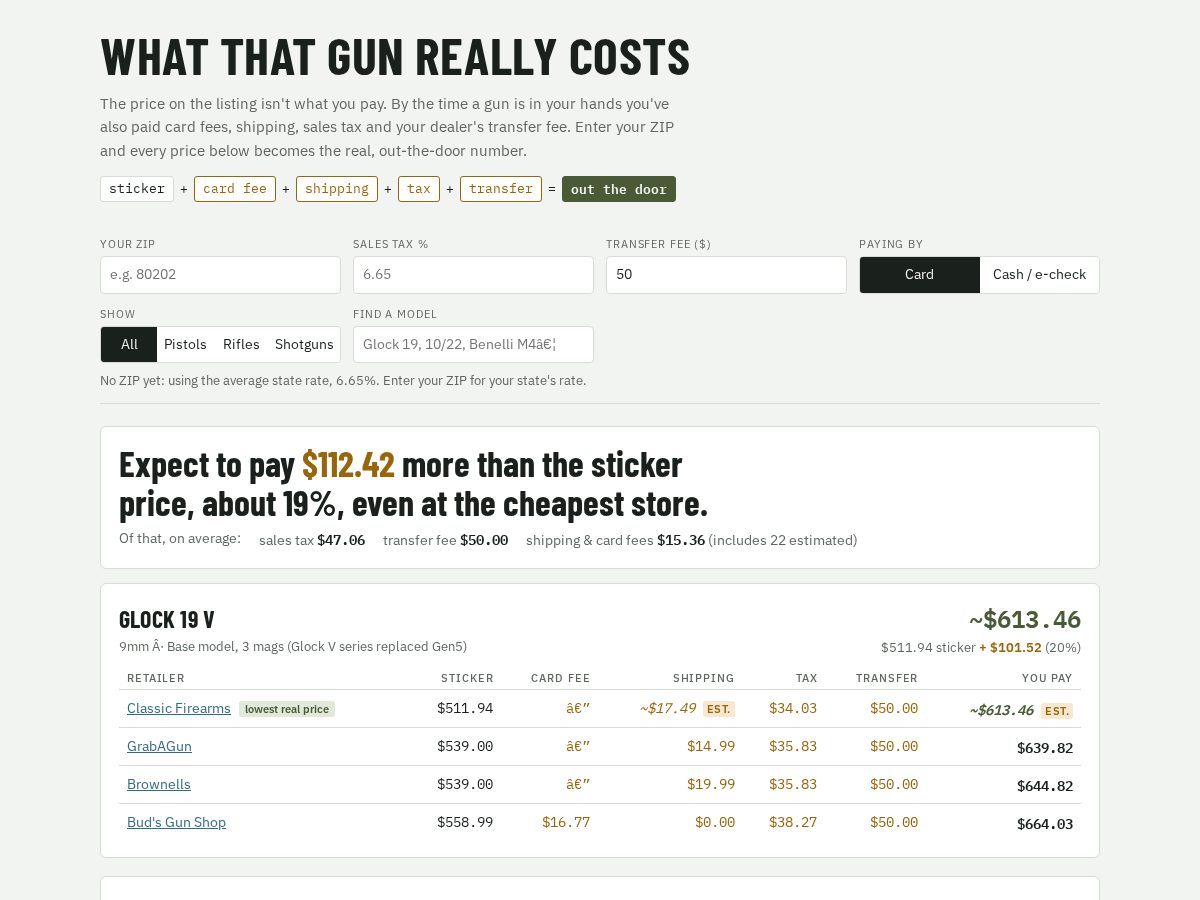Filter list to Rifles
Screen dimensions: 1200x900
coord(241,344)
